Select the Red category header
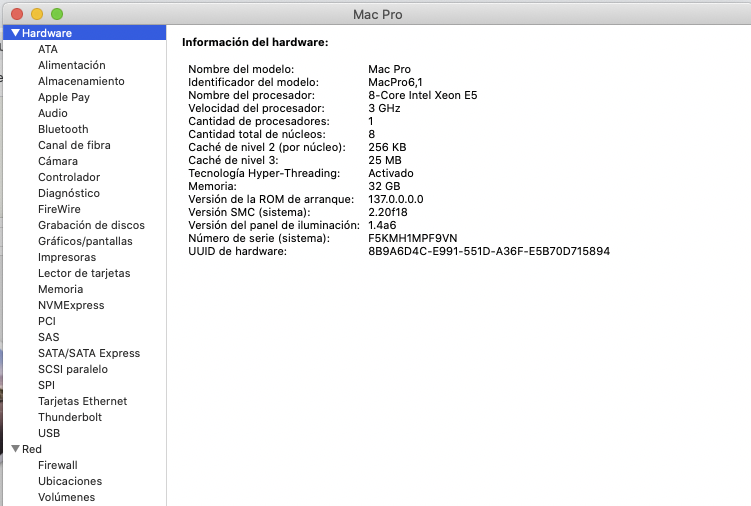This screenshot has height=506, width=751. click(x=32, y=449)
